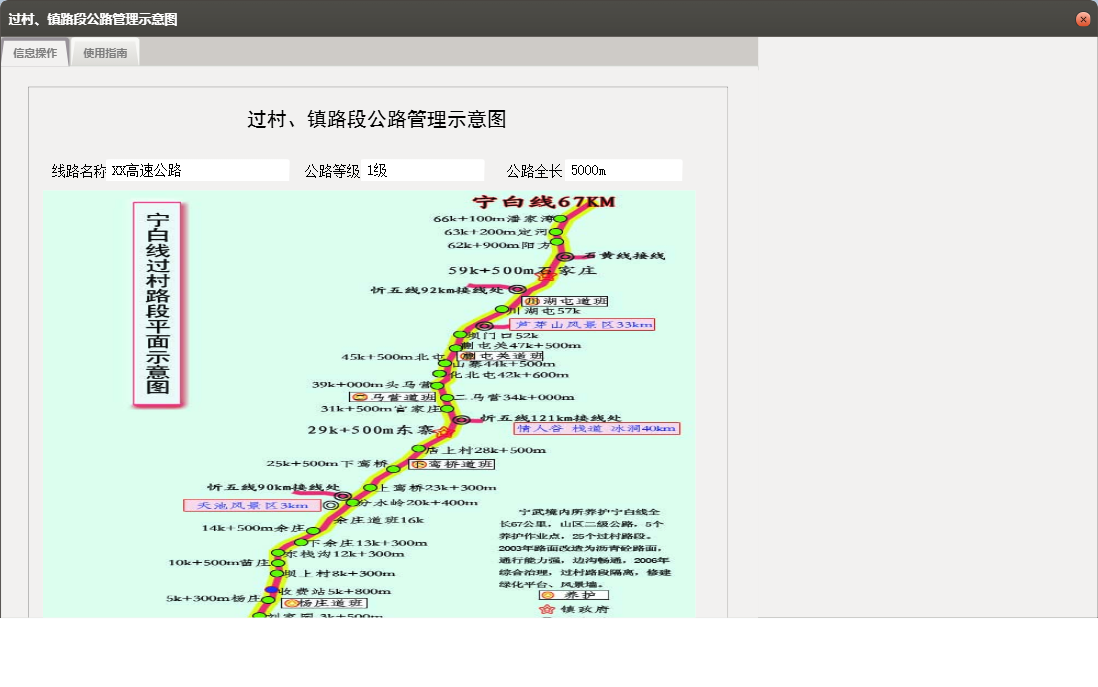Click the 天池风景区3km scenic label

tap(250, 504)
